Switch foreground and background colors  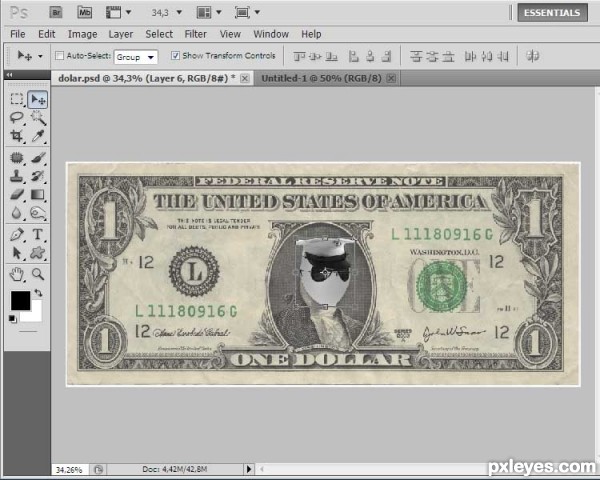tap(38, 293)
